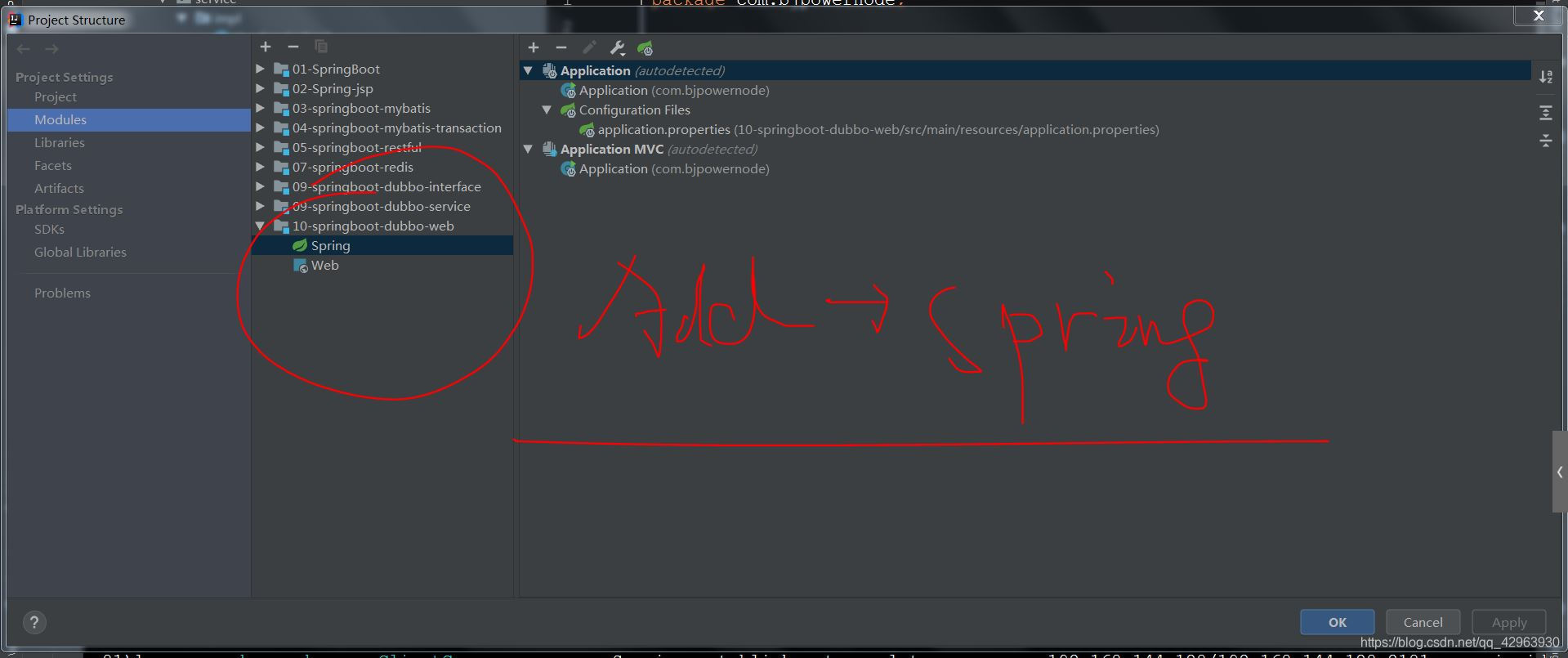Expand the 09-springboot-dubbo-interface module
Image resolution: width=1568 pixels, height=658 pixels.
(260, 186)
